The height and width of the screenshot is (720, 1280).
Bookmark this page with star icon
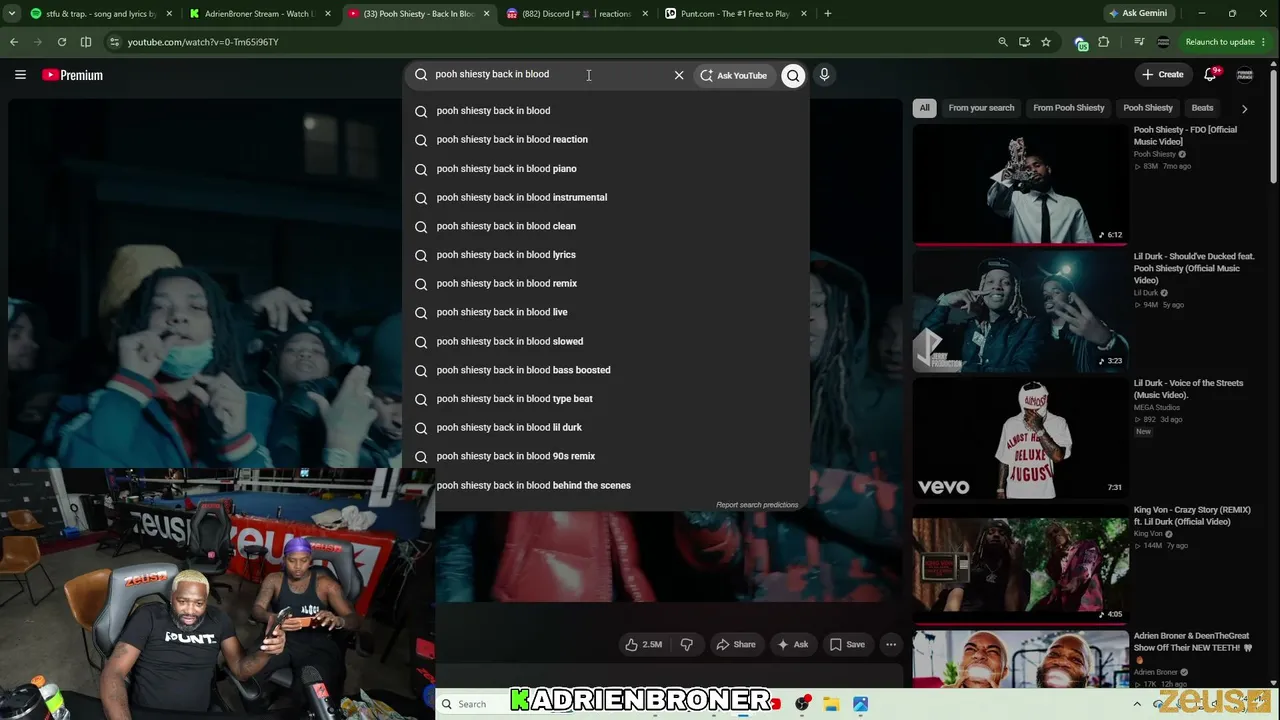click(1046, 42)
